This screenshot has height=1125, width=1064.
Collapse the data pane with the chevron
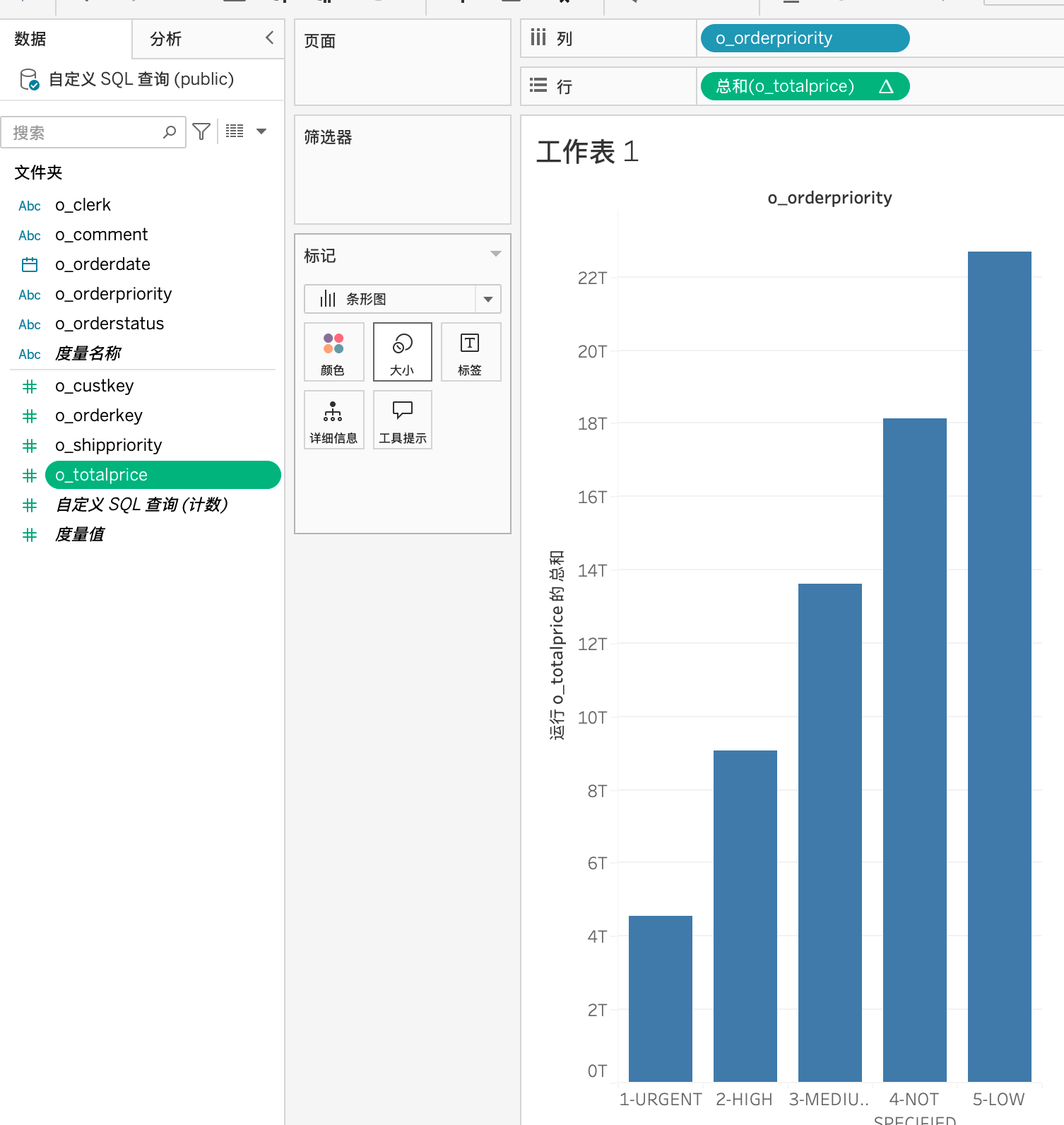coord(269,38)
